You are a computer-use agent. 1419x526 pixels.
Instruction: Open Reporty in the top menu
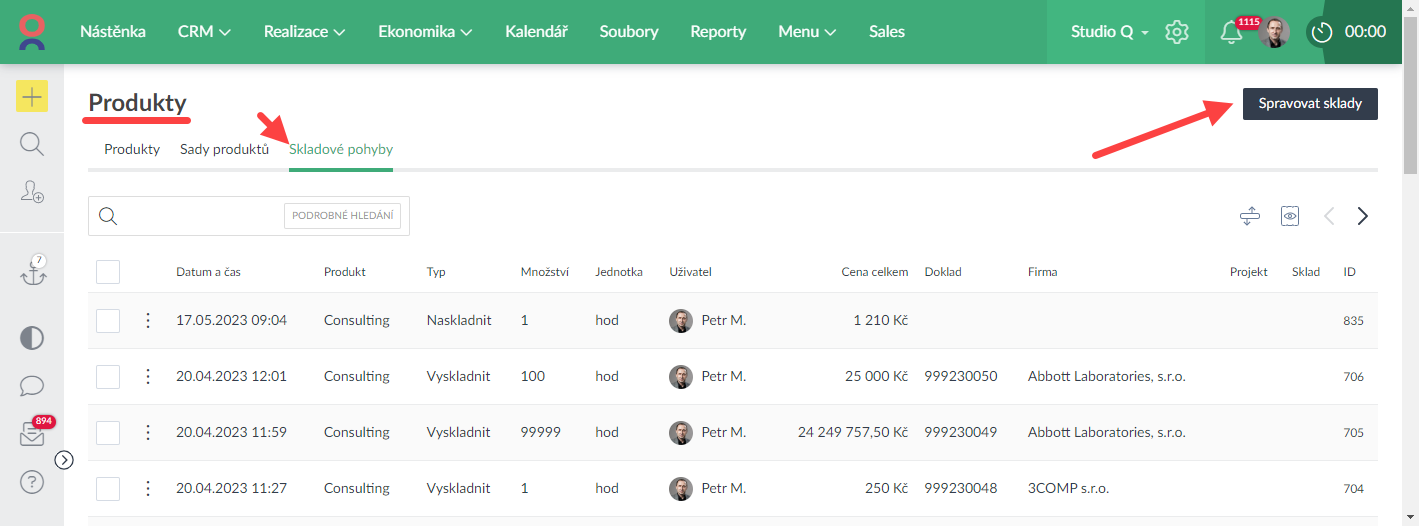pos(718,32)
